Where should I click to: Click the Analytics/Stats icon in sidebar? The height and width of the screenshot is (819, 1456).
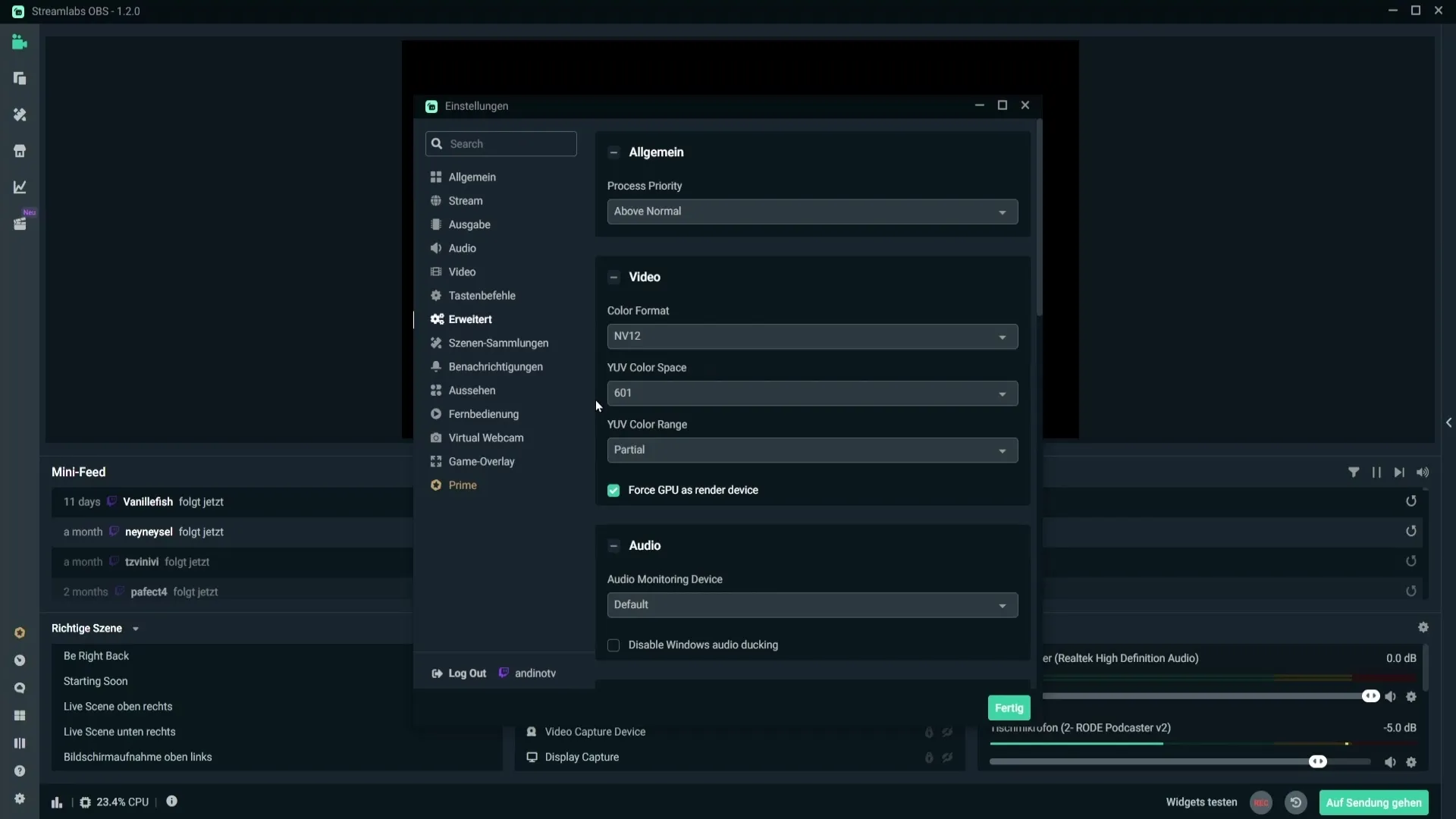click(x=19, y=188)
